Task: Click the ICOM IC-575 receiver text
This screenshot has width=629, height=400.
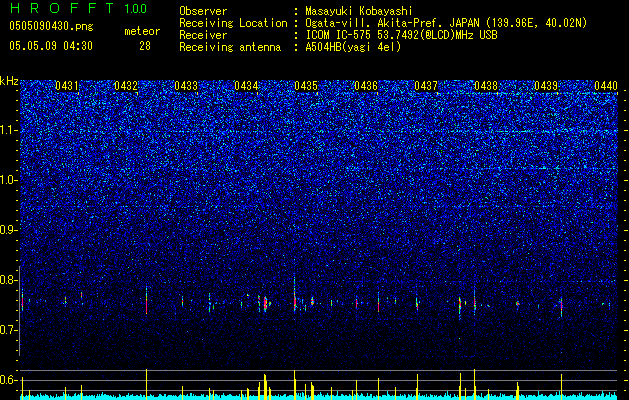Action: (x=401, y=35)
